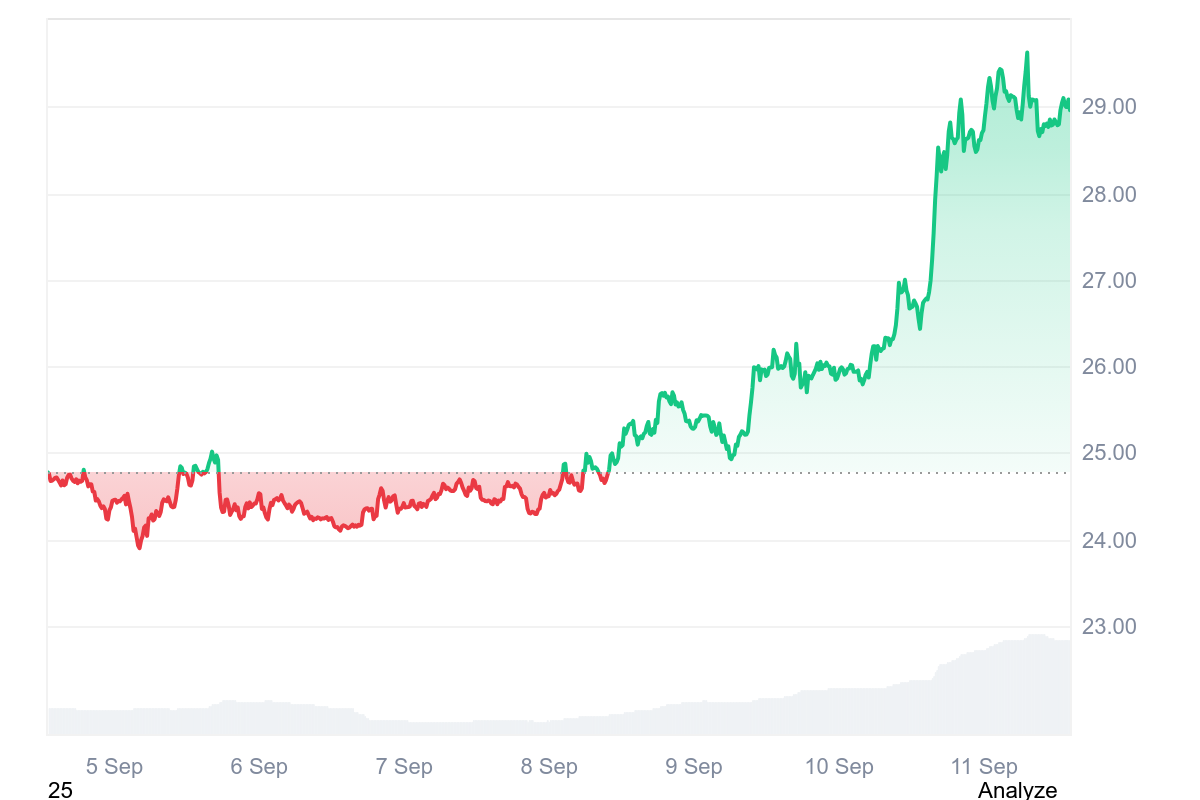Click the lowest red dip of the price line
Screen dimensions: 1200x800
[x=139, y=547]
